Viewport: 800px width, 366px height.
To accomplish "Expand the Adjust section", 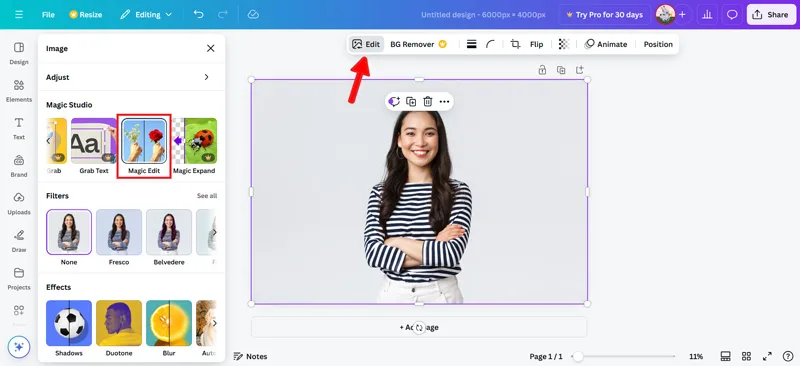I will click(x=132, y=77).
